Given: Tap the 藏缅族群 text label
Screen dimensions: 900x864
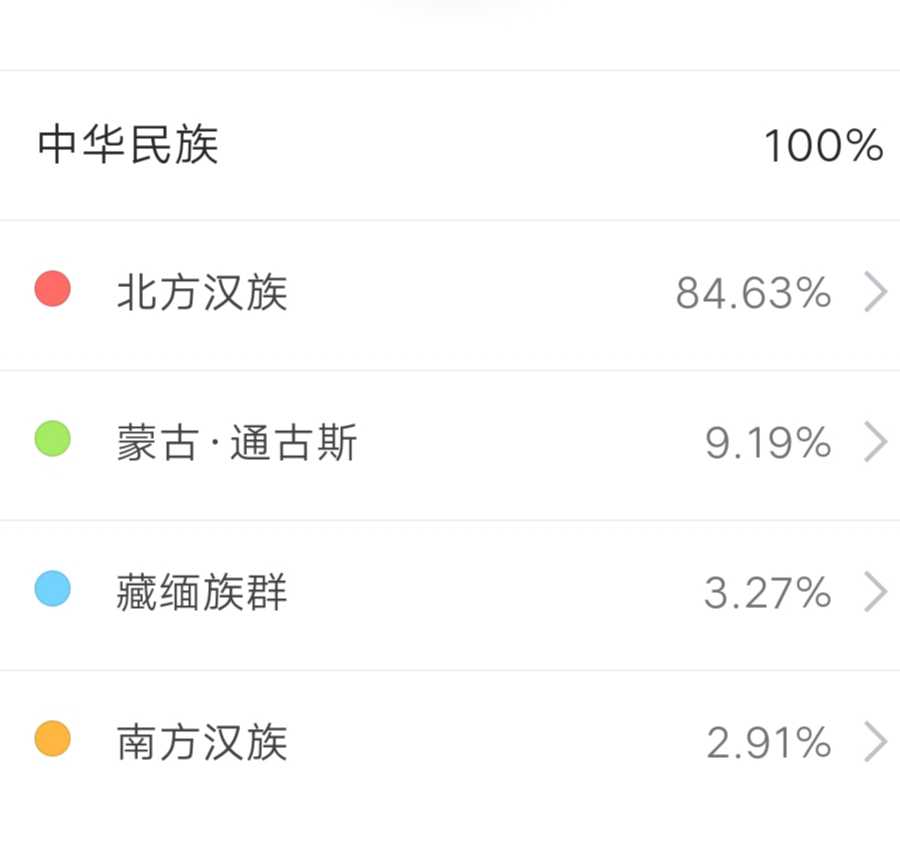Looking at the screenshot, I should (x=202, y=593).
